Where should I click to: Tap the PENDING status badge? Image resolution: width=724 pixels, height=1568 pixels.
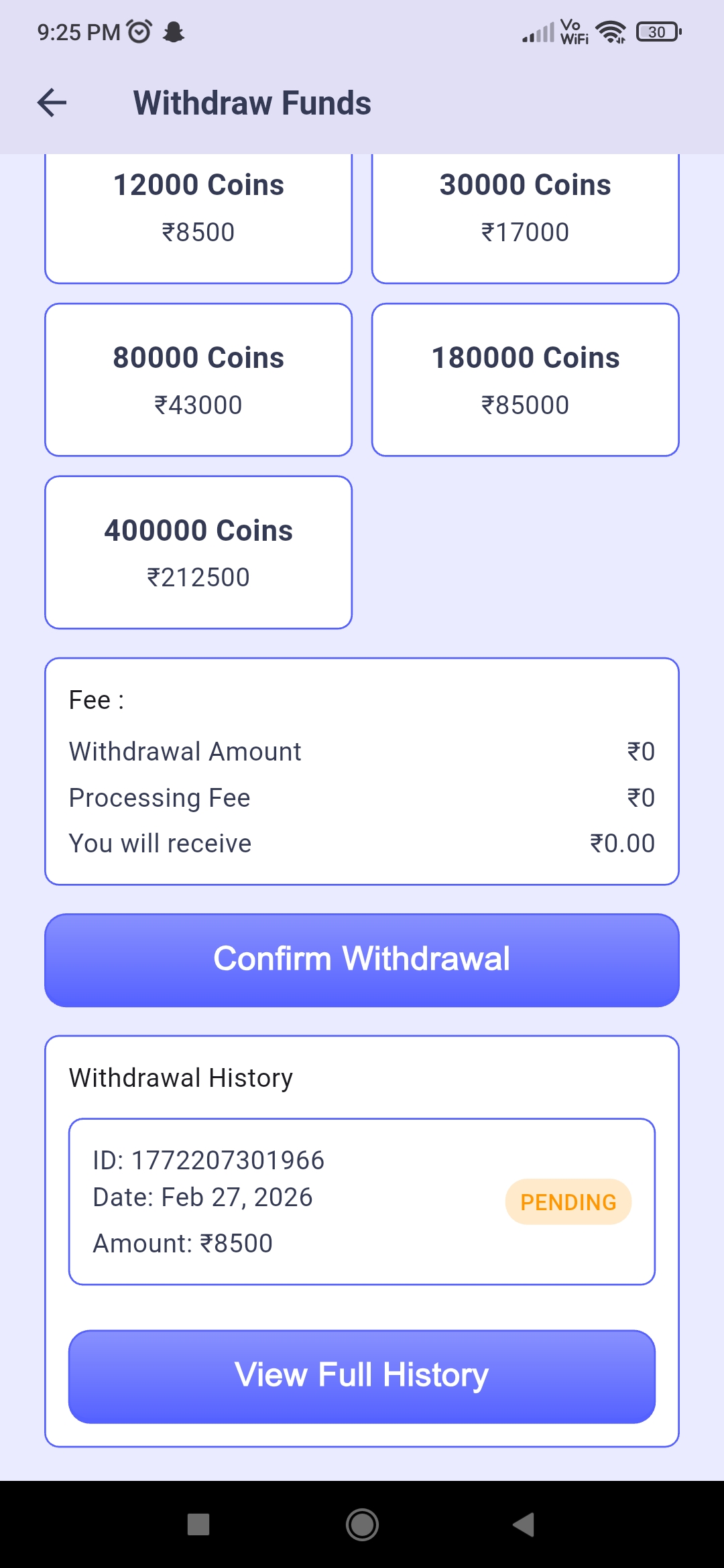[568, 1201]
